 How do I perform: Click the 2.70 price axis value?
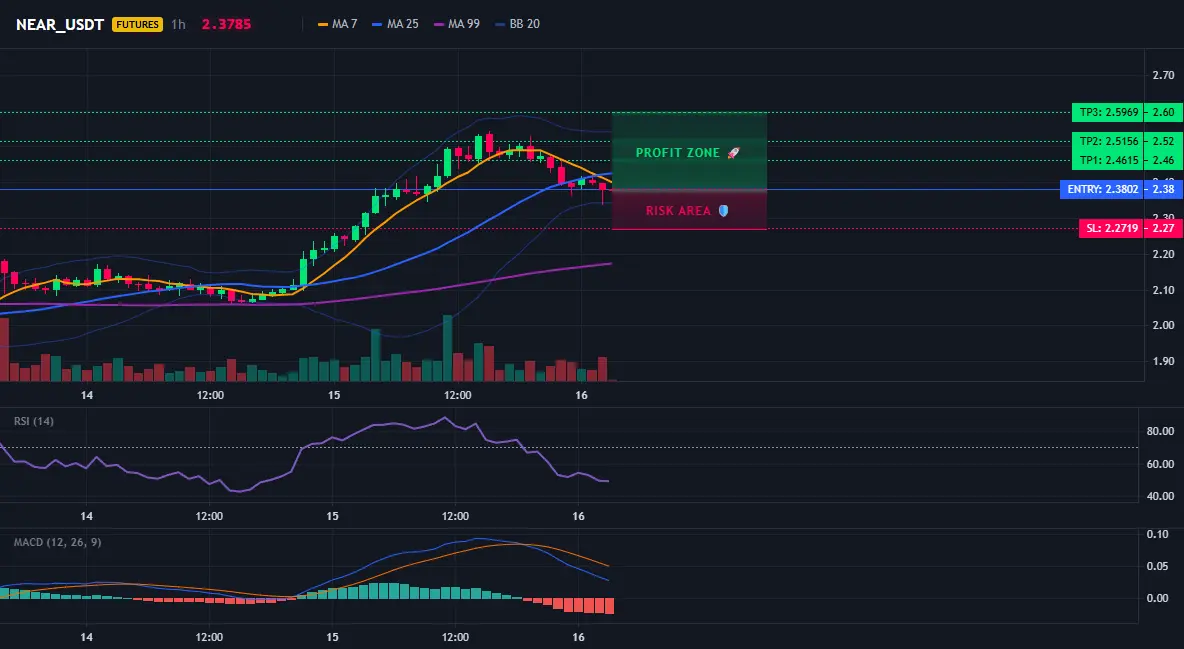(x=1163, y=75)
